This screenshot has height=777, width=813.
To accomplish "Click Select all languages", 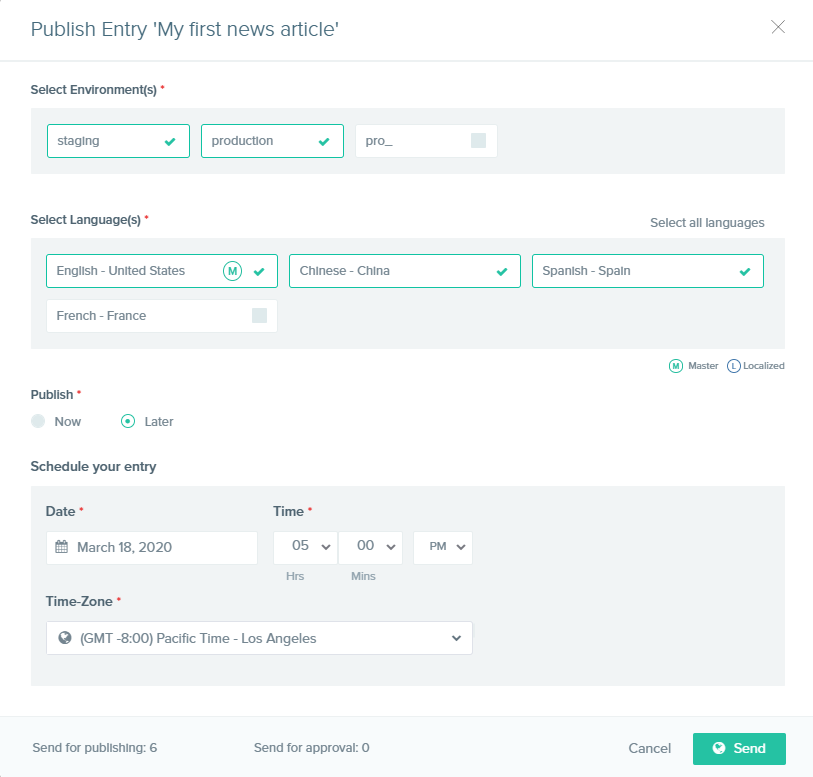I will pyautogui.click(x=706, y=222).
